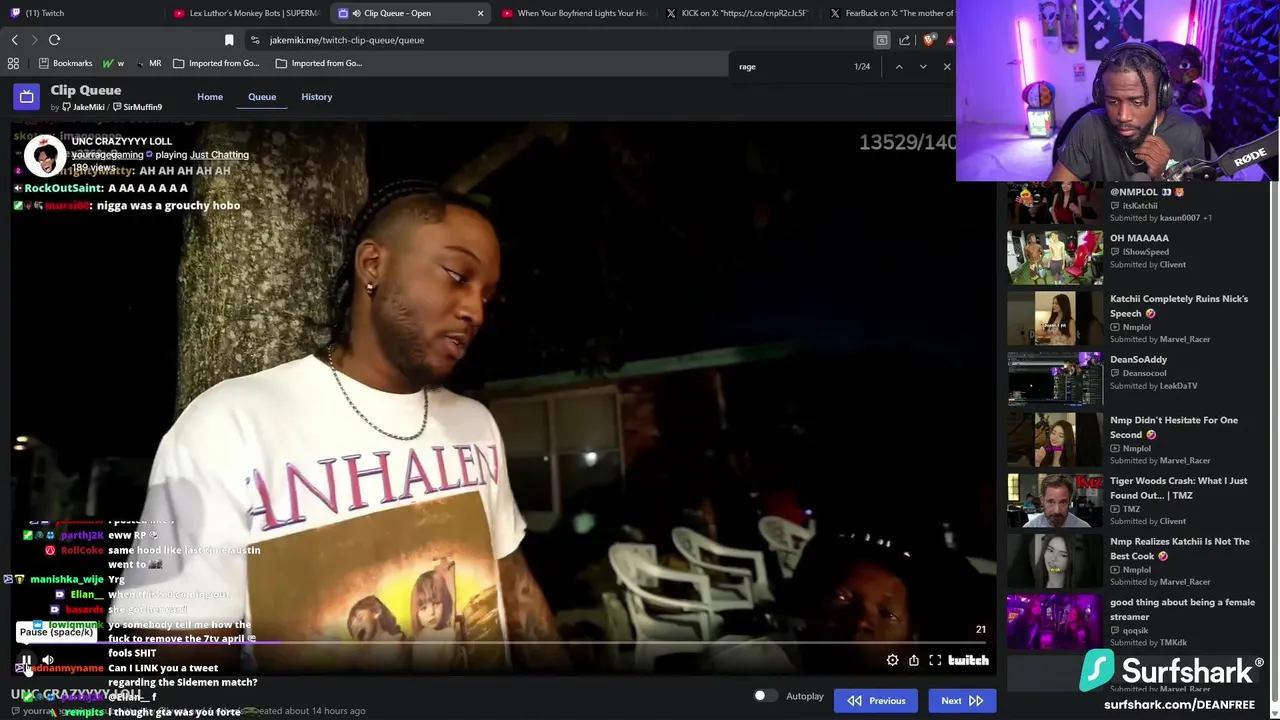Enter fullscreen on the clip player
This screenshot has width=1280, height=720.
[935, 660]
